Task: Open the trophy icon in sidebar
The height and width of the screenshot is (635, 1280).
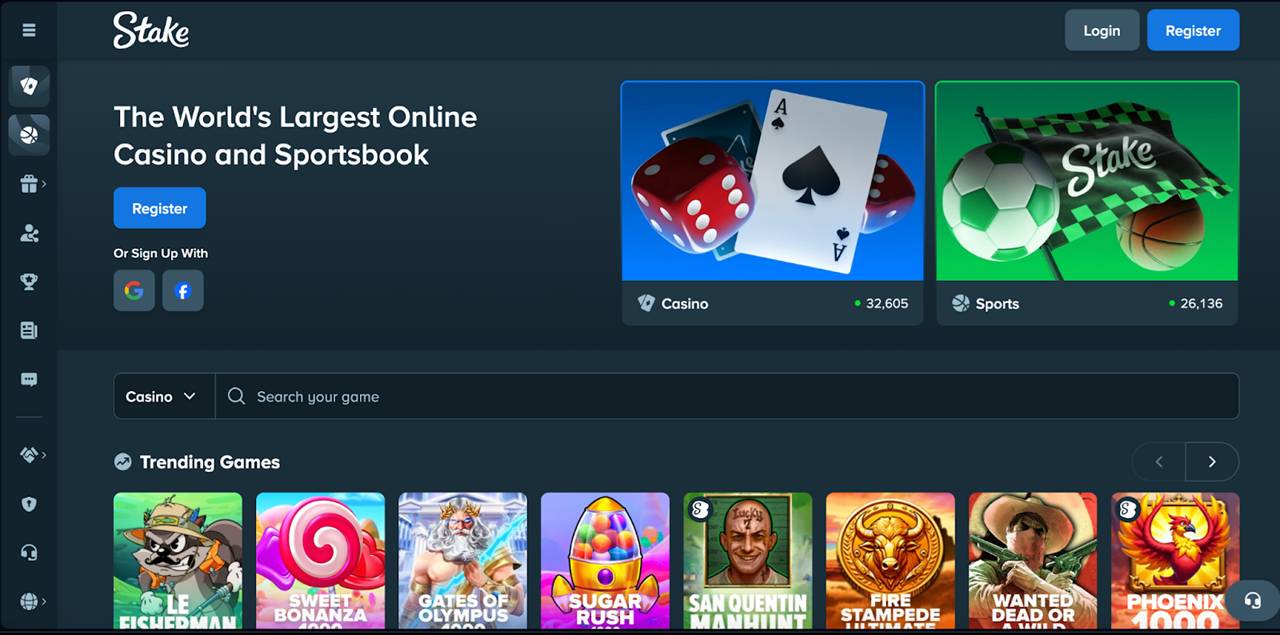Action: pos(29,282)
